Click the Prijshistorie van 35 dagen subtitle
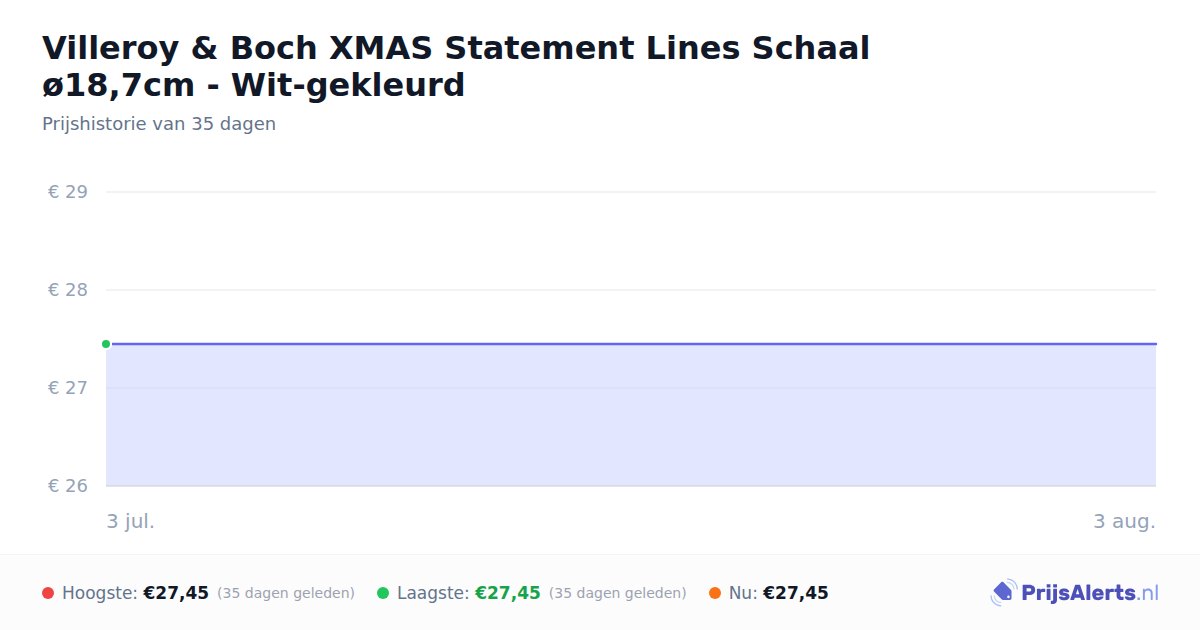 coord(159,124)
